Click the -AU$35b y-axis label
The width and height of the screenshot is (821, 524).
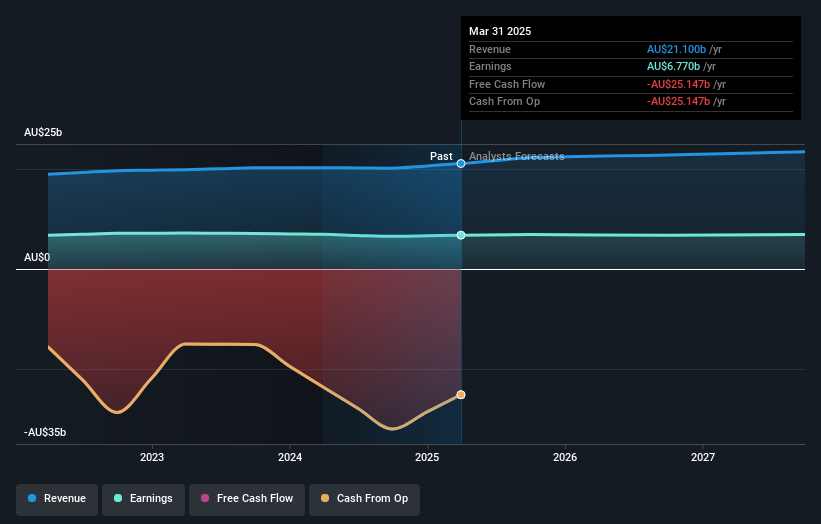click(x=45, y=432)
